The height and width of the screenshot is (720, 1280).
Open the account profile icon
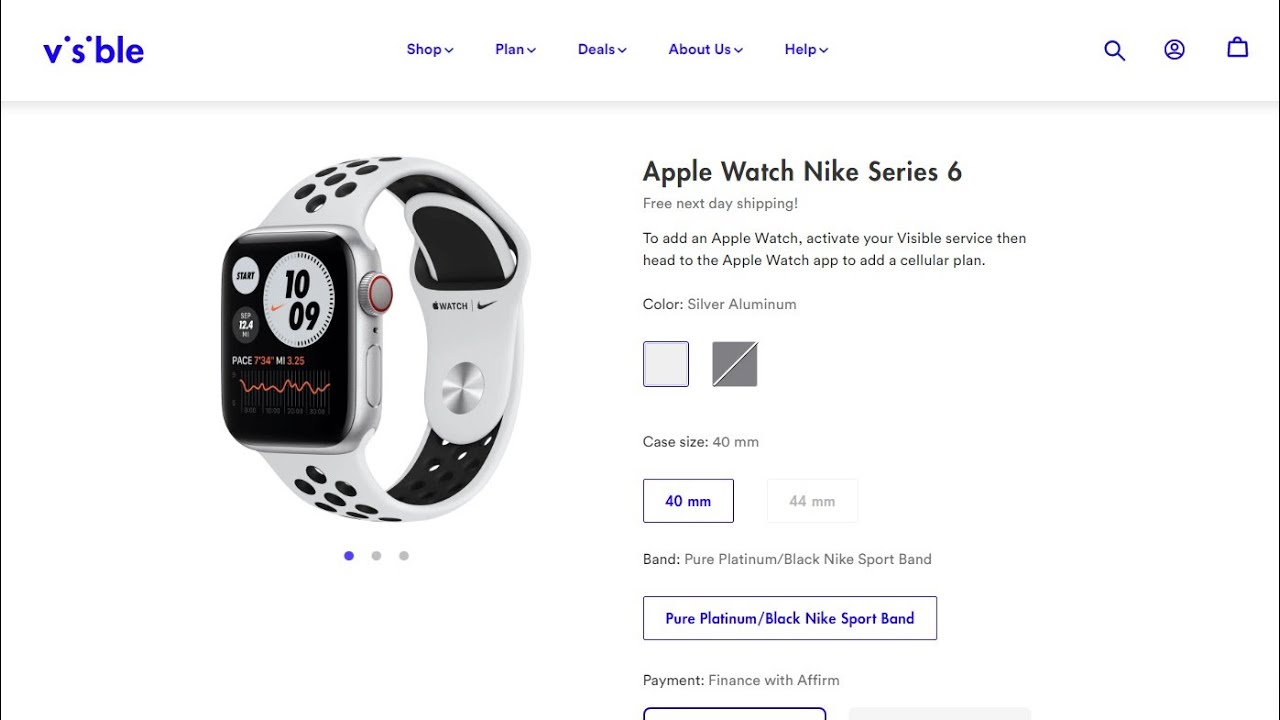[x=1174, y=49]
